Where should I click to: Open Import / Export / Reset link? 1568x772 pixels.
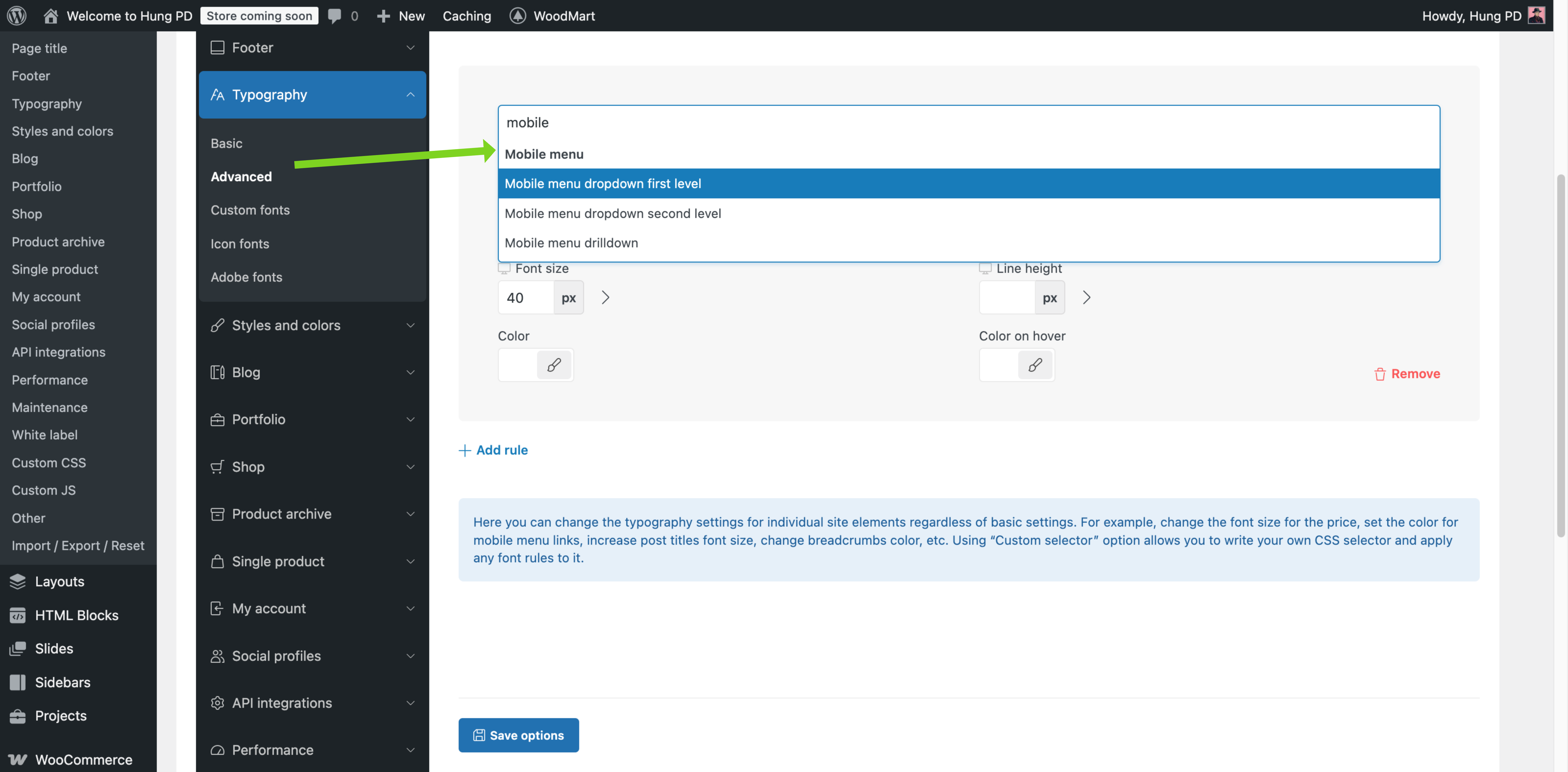click(x=78, y=546)
